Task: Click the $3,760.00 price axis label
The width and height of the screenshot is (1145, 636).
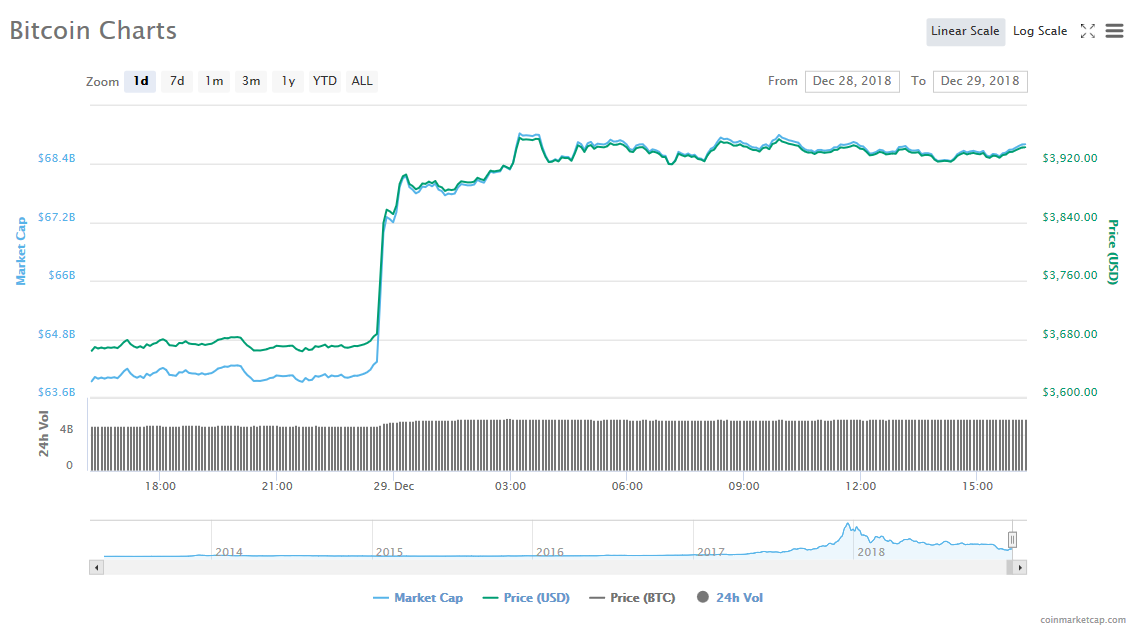Action: point(1070,275)
